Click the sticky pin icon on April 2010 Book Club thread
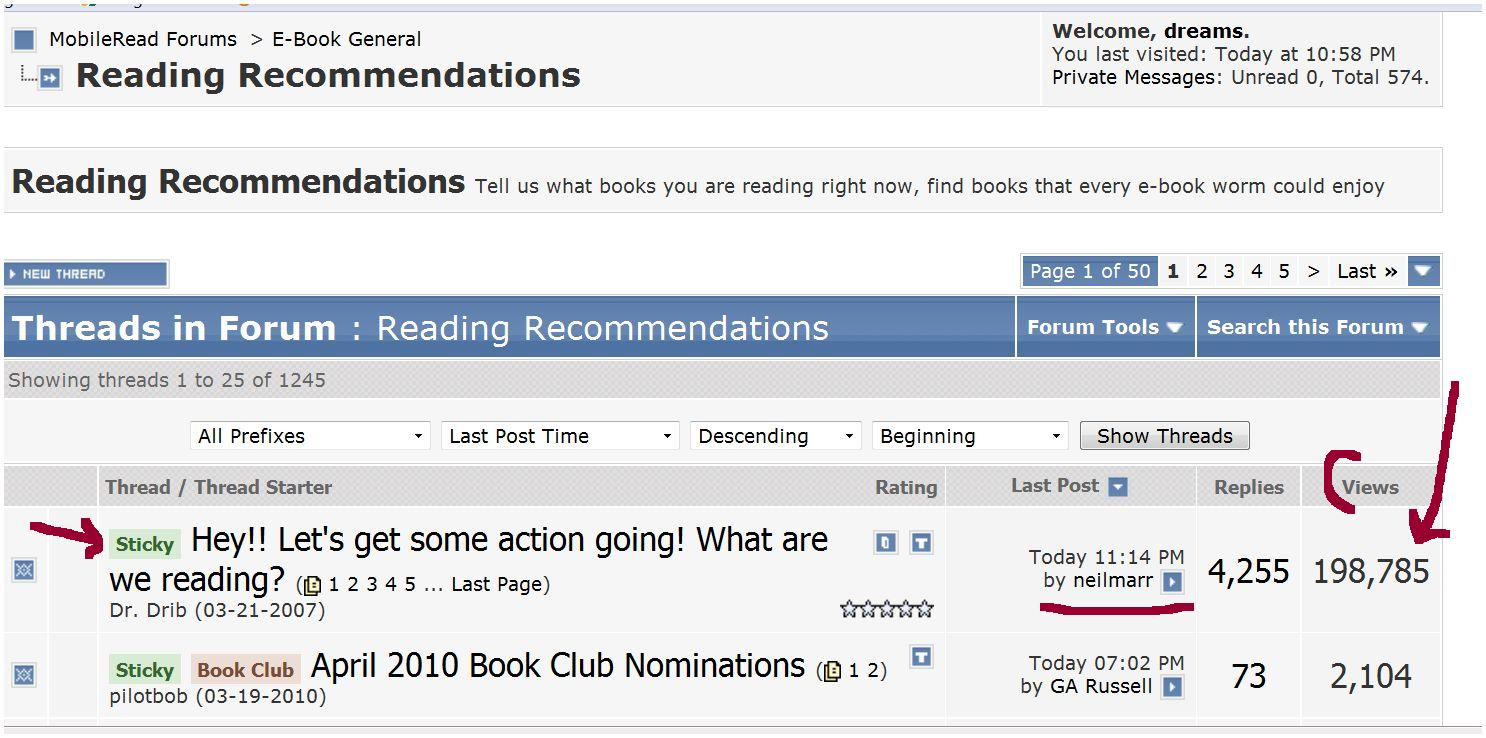Screen dimensions: 1486x738 [921, 656]
